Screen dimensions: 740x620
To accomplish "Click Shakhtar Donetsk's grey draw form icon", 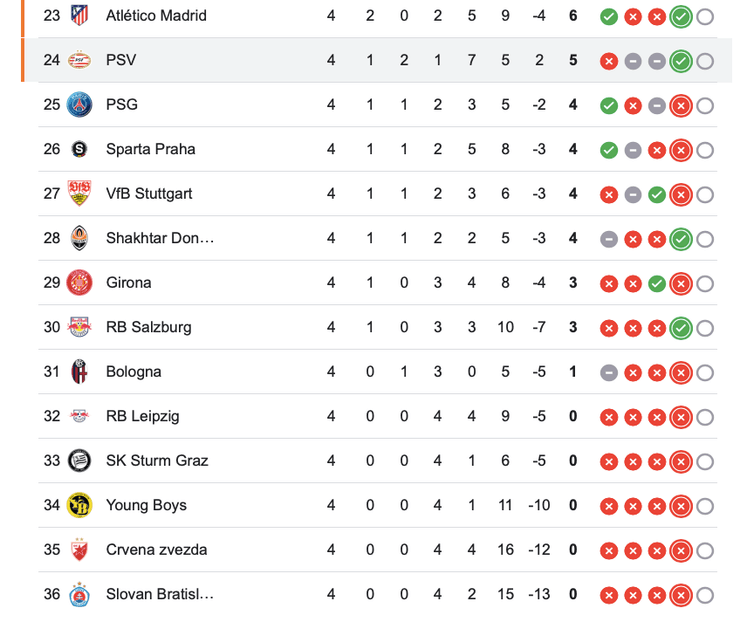I will coord(608,239).
